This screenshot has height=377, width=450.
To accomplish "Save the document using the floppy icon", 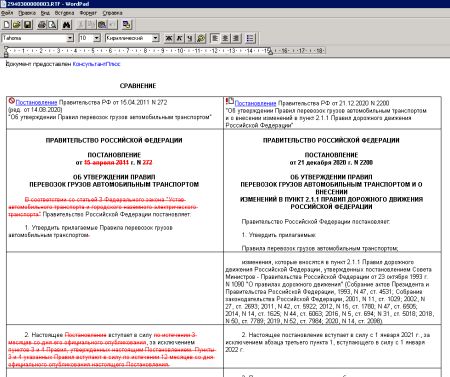I will point(27,25).
